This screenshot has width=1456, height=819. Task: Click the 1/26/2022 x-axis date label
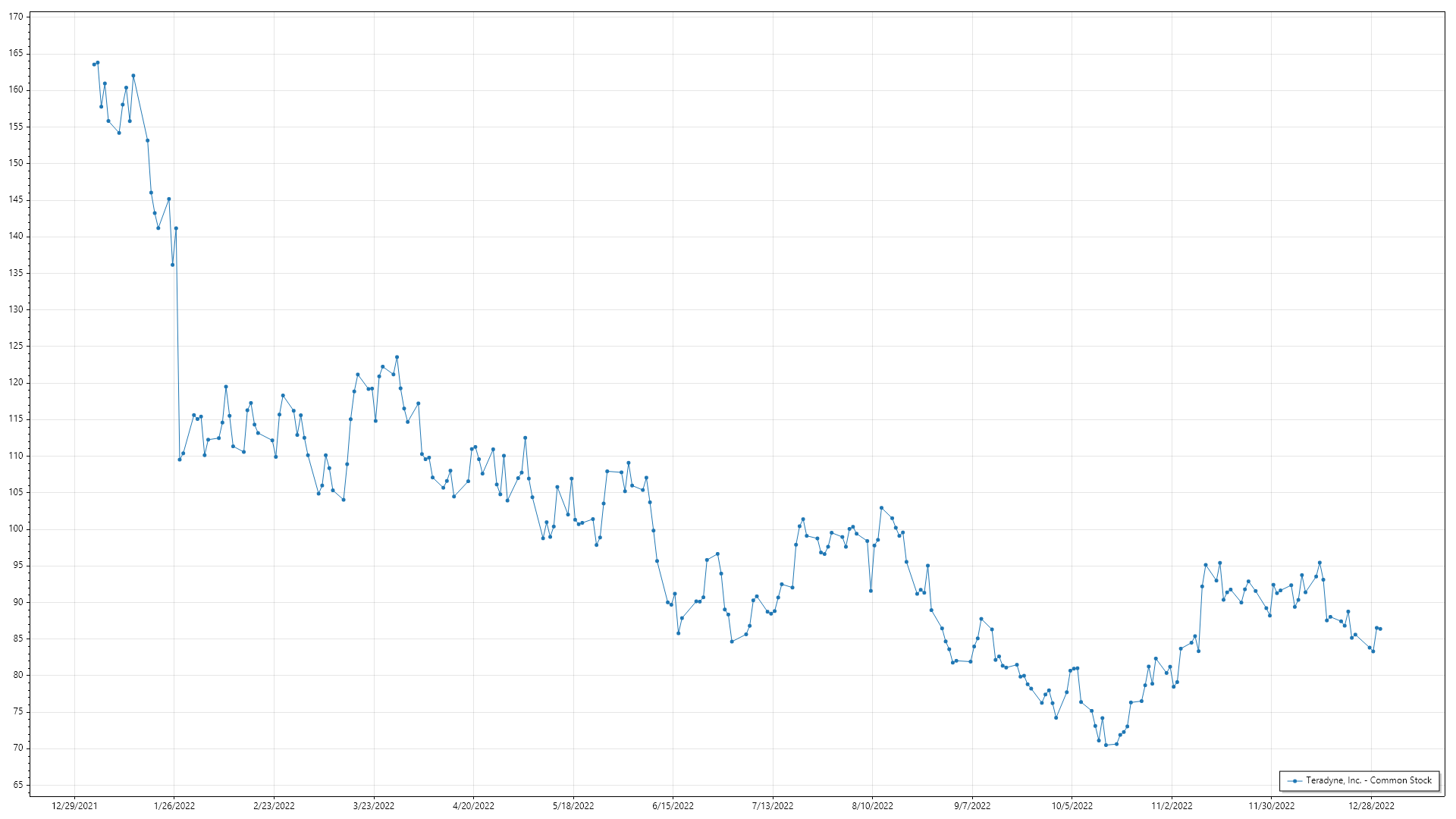(174, 805)
